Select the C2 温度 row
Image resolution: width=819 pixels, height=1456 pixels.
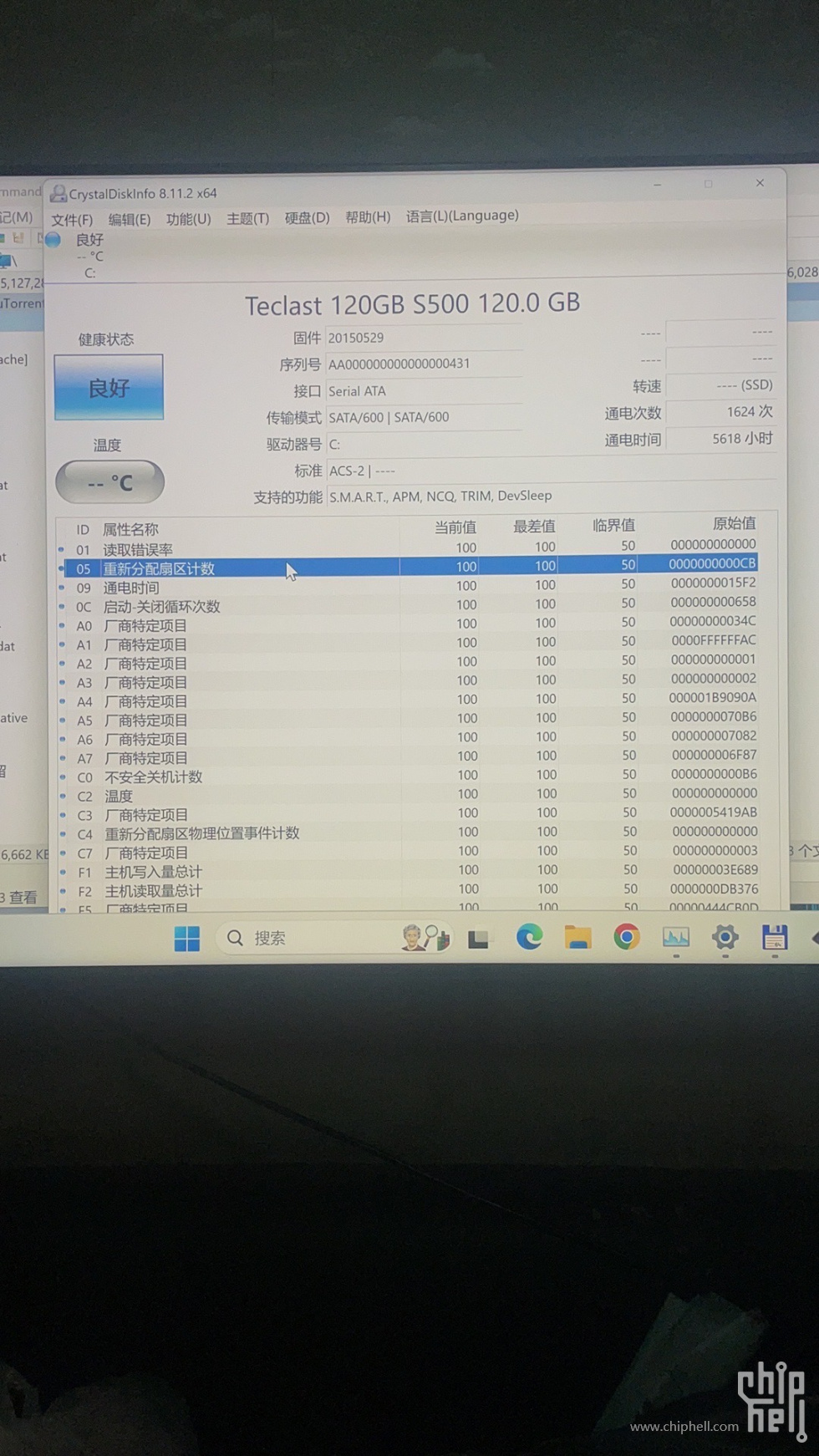pos(409,796)
